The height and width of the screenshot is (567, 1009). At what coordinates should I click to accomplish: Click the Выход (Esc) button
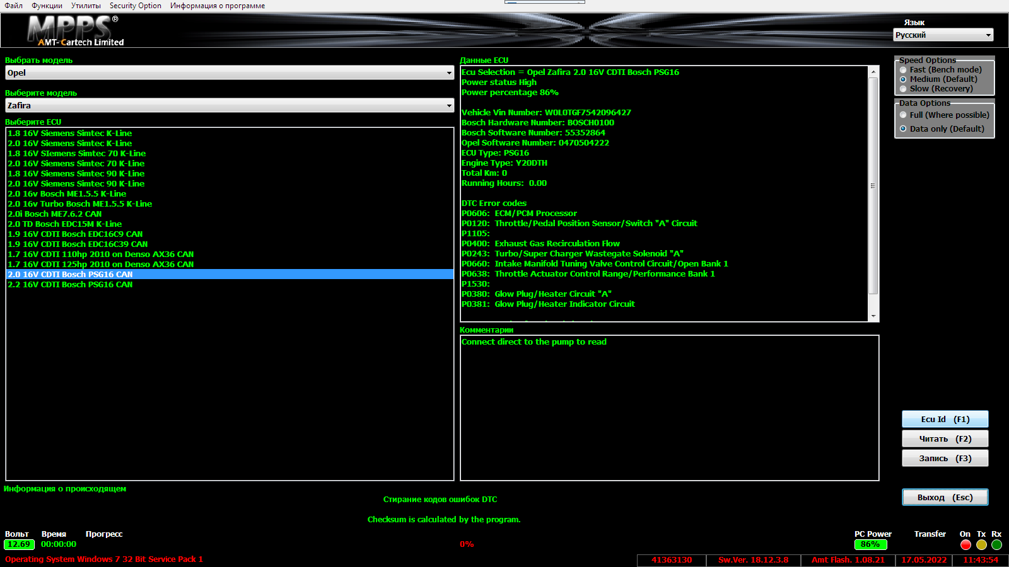pyautogui.click(x=945, y=497)
